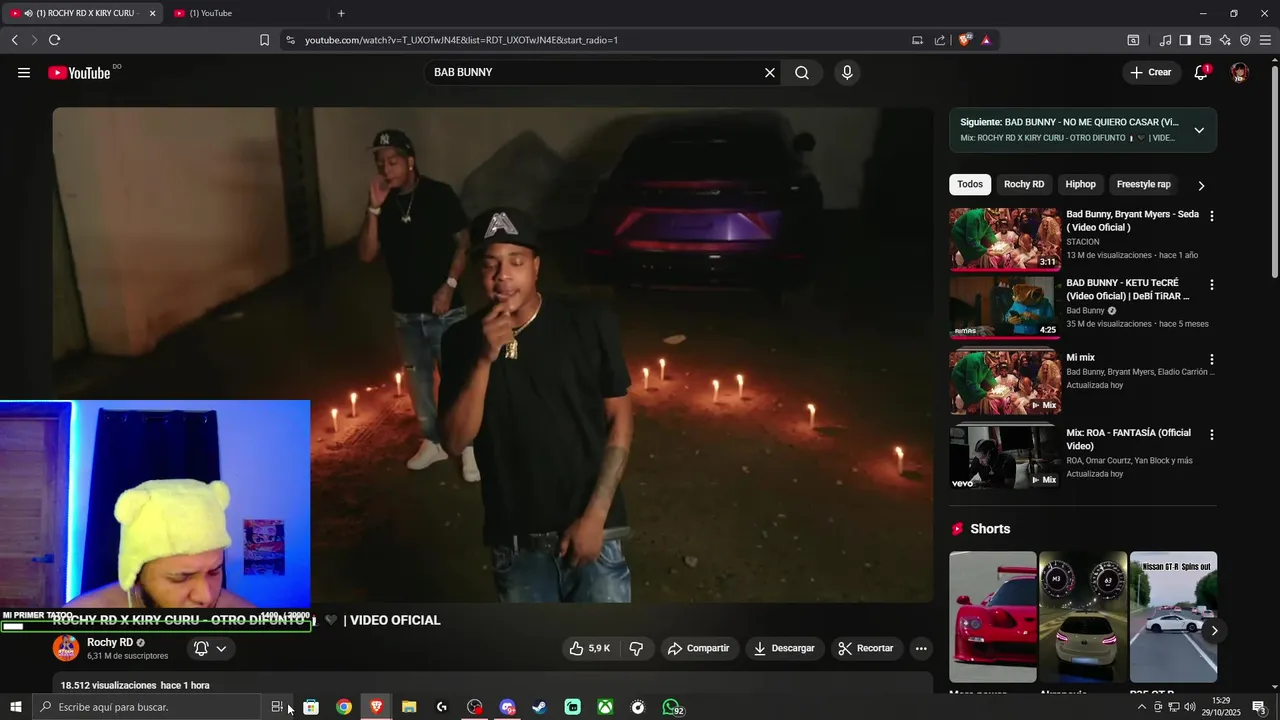Open the red Ferrari Short thumbnail

click(x=993, y=617)
